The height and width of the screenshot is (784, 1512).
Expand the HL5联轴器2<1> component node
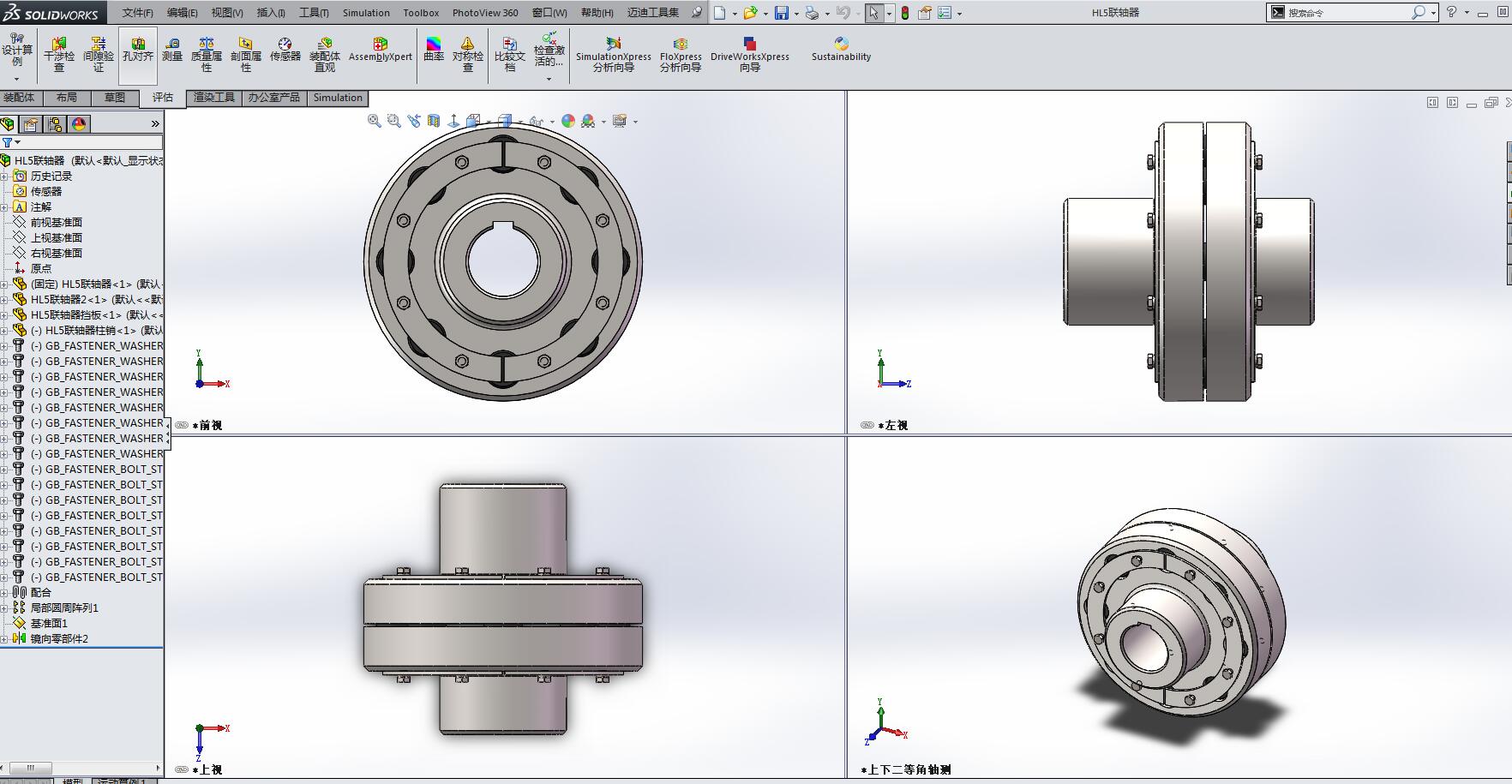coord(4,300)
